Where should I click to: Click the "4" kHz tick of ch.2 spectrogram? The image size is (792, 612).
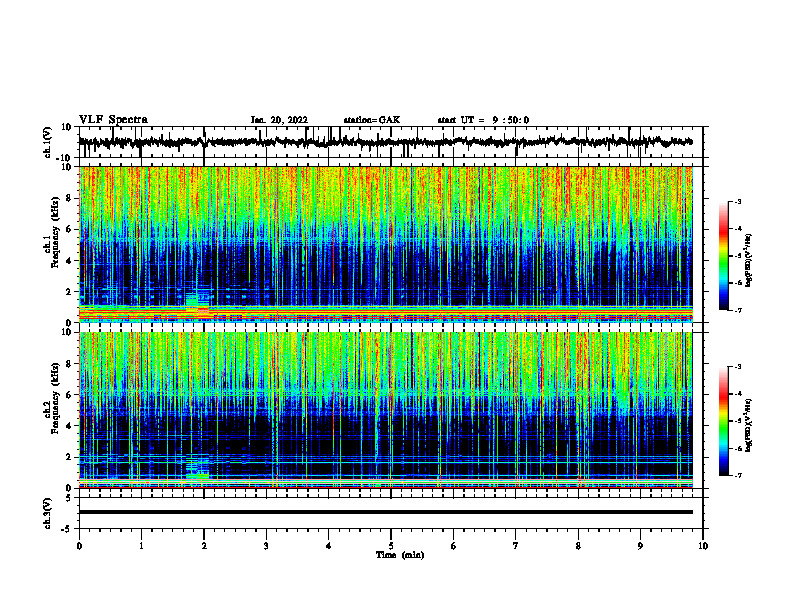pyautogui.click(x=69, y=426)
